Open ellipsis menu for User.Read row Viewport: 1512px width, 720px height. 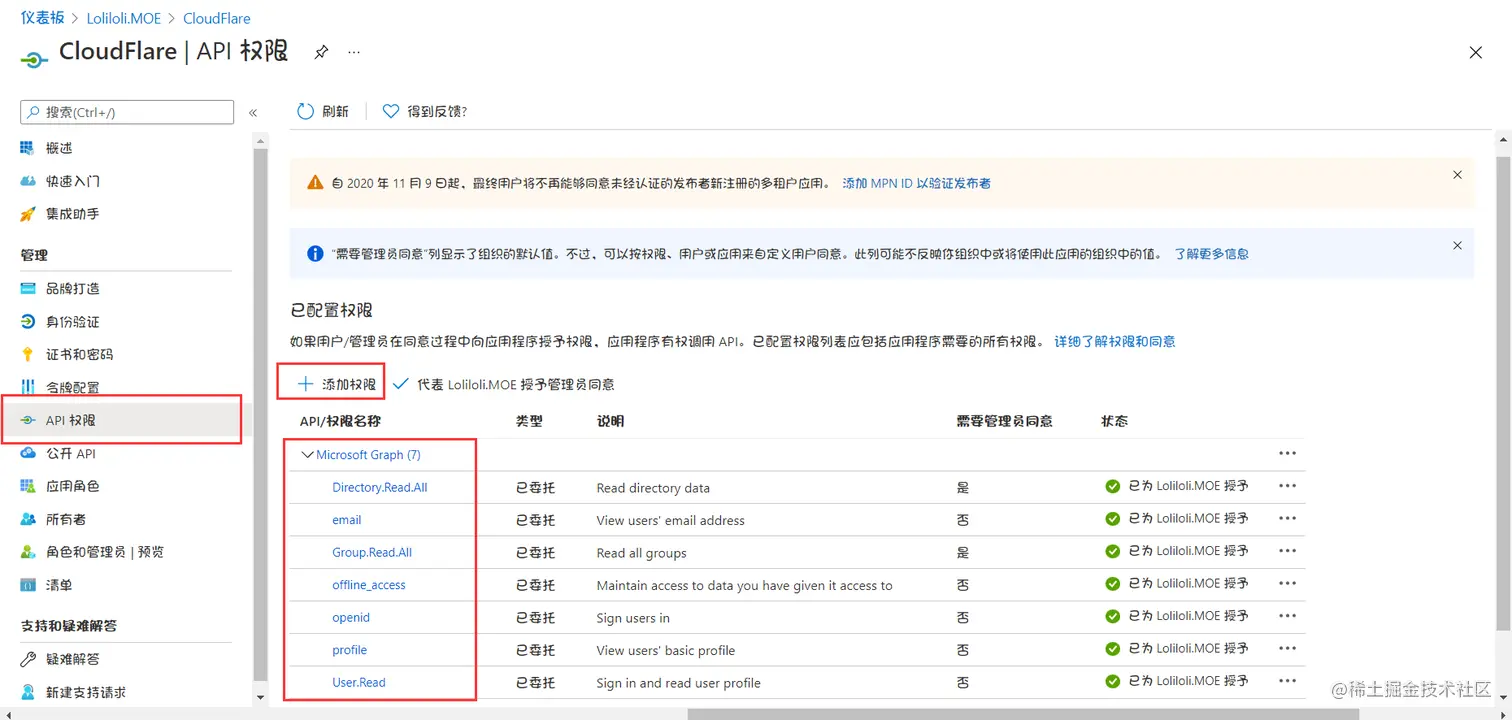(1288, 681)
